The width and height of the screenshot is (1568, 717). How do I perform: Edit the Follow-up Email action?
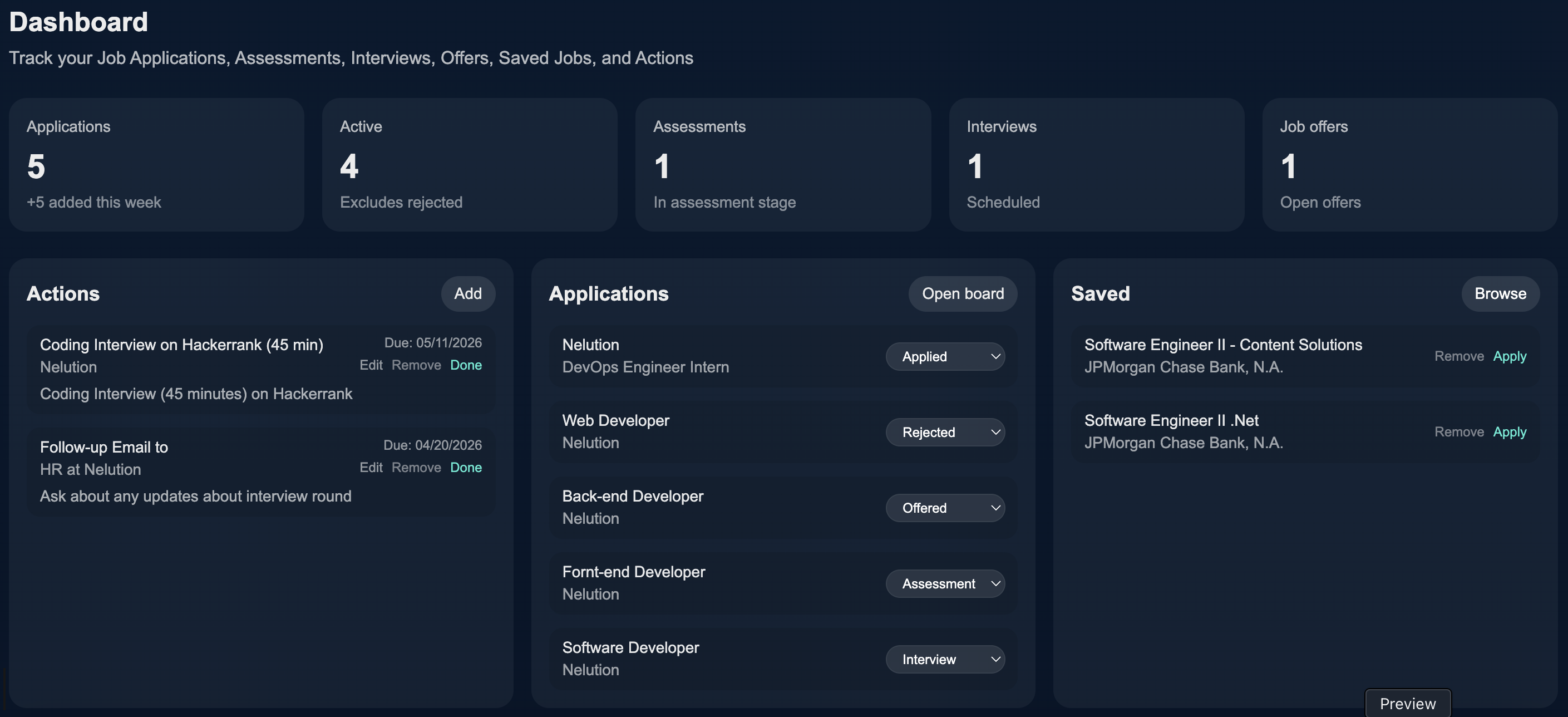tap(371, 467)
